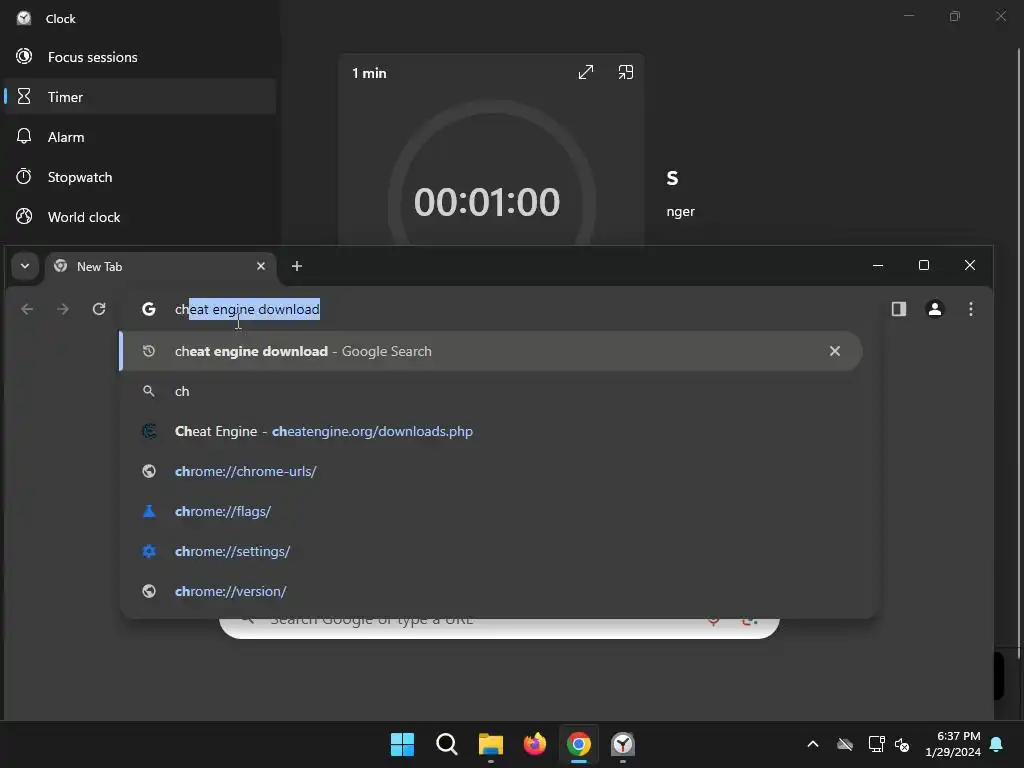Open cheatengine.org/downloads.php suggestion
This screenshot has height=768, width=1024.
click(490, 431)
